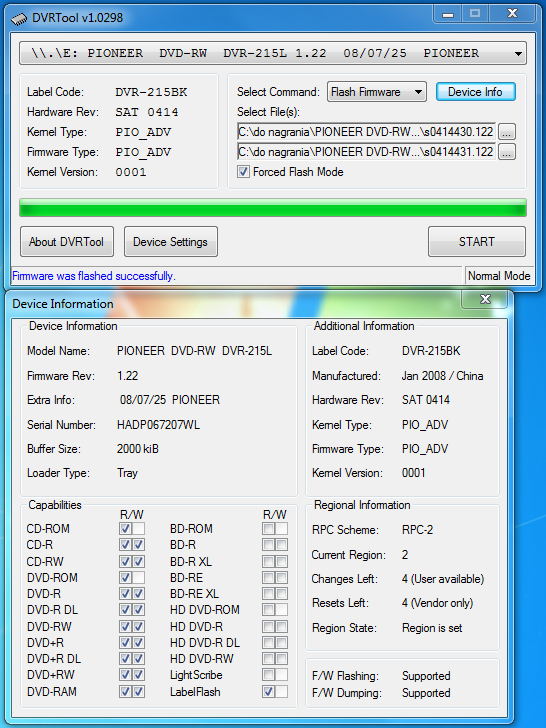
Task: Toggle BD-ROM read checkbox
Action: coord(268,528)
